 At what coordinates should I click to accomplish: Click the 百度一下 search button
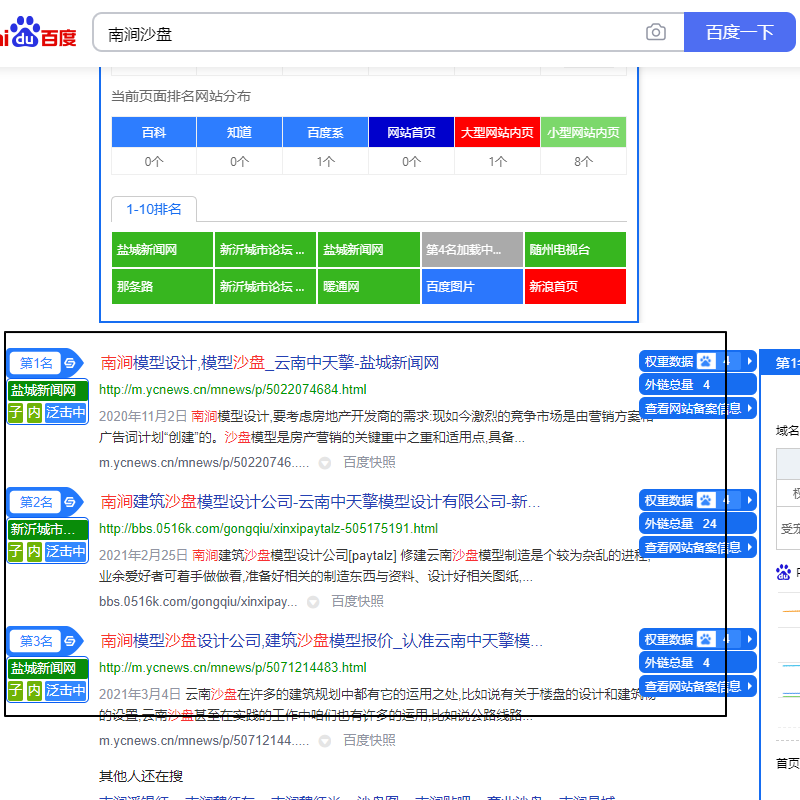tap(739, 32)
